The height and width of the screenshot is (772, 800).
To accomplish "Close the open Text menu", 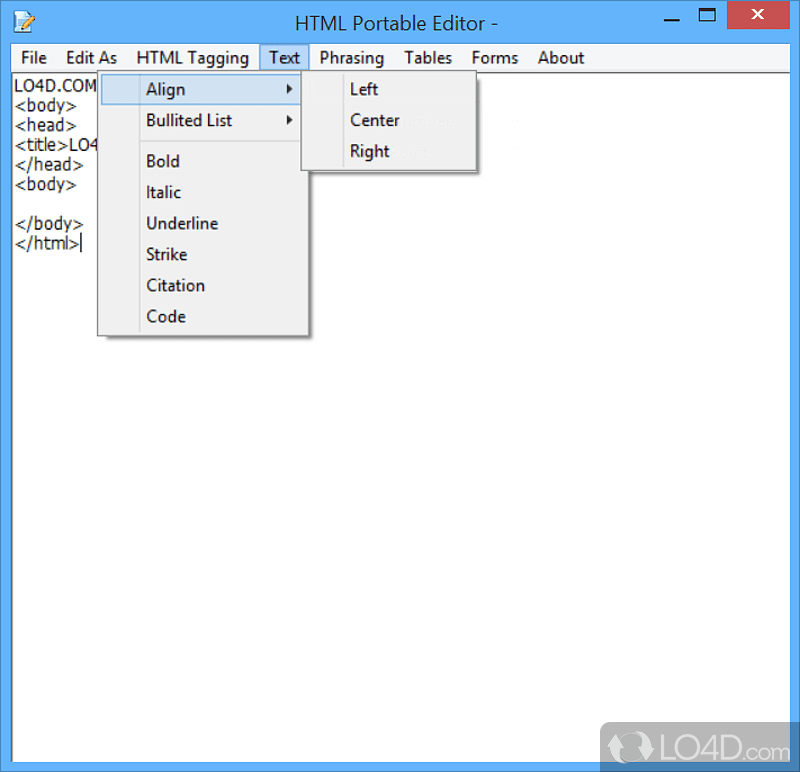I will pos(284,58).
